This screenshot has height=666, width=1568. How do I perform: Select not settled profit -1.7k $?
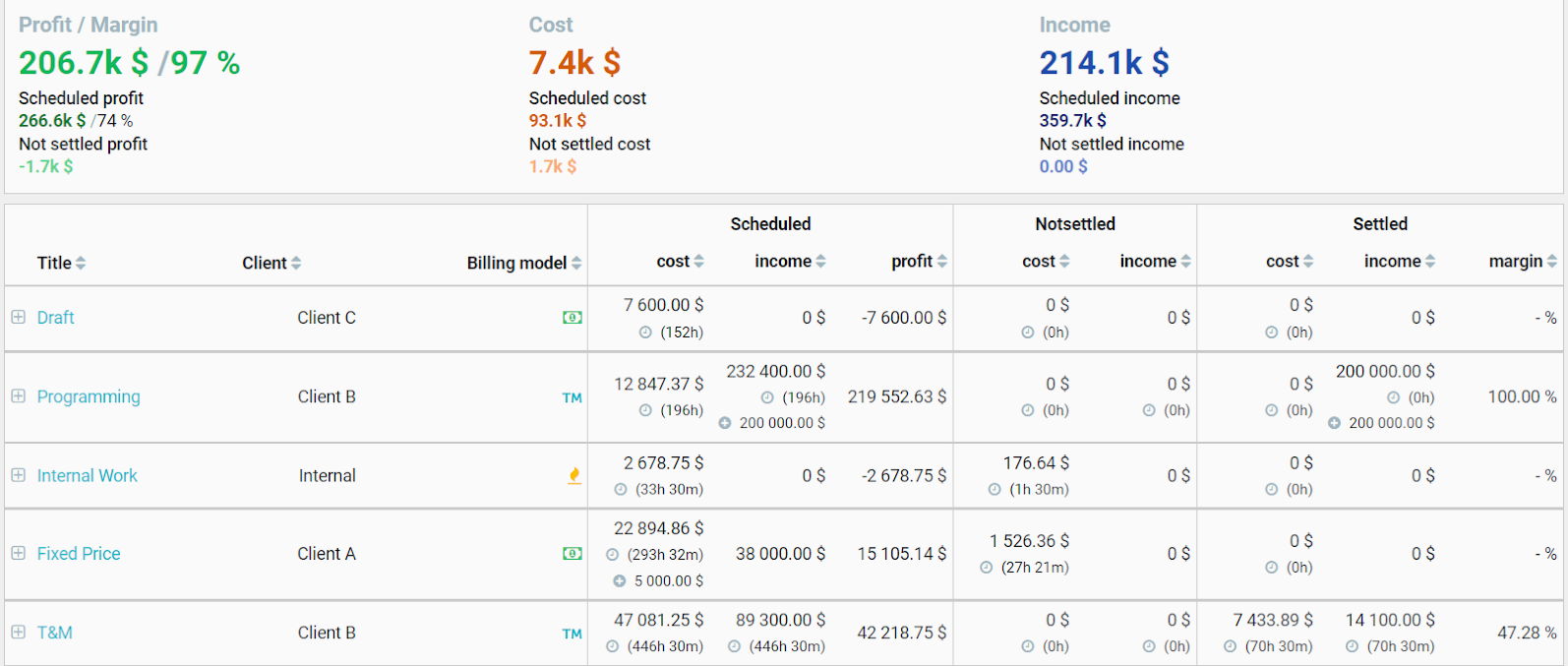click(x=46, y=166)
